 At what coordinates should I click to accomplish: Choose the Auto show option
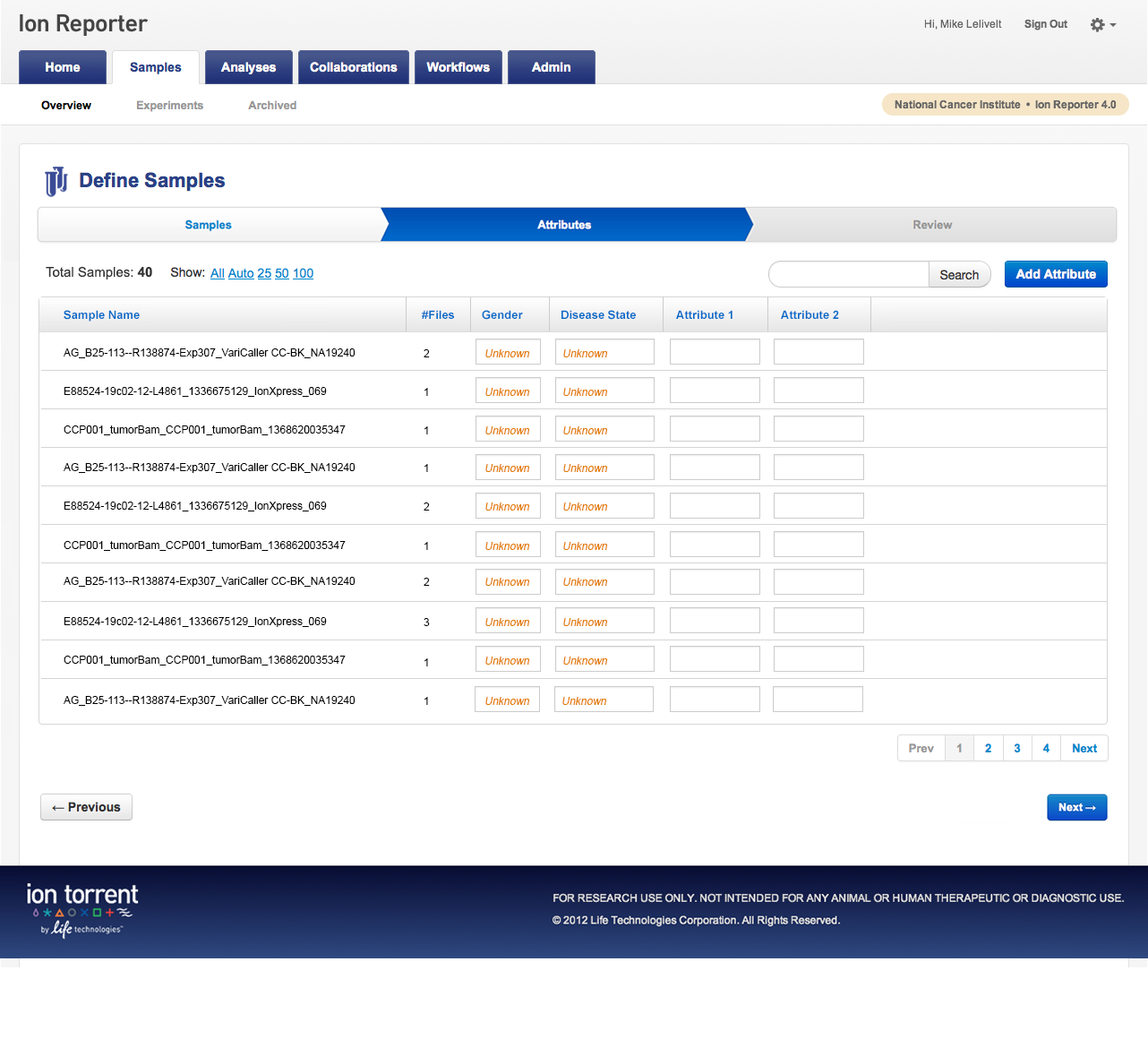(241, 273)
